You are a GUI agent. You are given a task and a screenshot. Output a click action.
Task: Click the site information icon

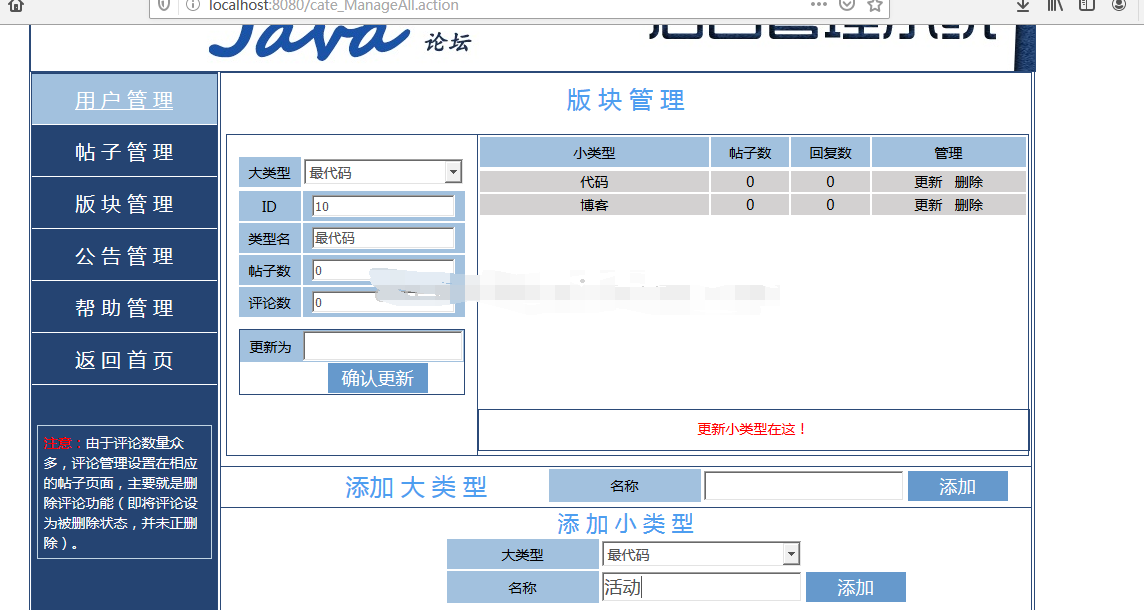click(x=193, y=6)
